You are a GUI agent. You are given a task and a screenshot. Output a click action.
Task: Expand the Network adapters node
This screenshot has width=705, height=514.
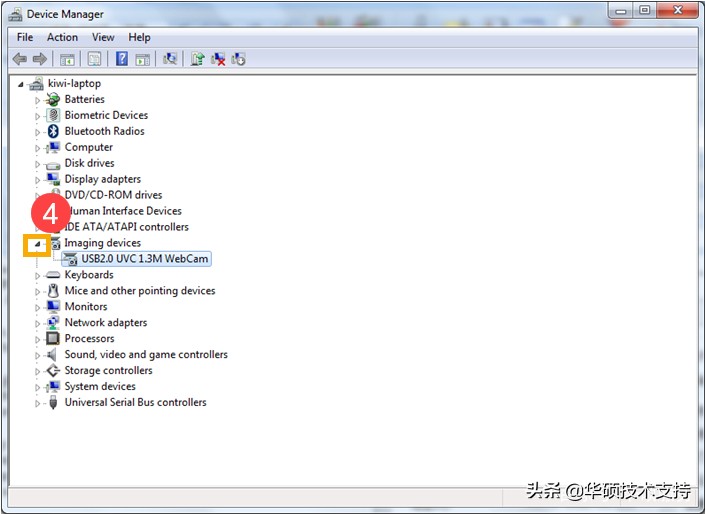coord(38,323)
